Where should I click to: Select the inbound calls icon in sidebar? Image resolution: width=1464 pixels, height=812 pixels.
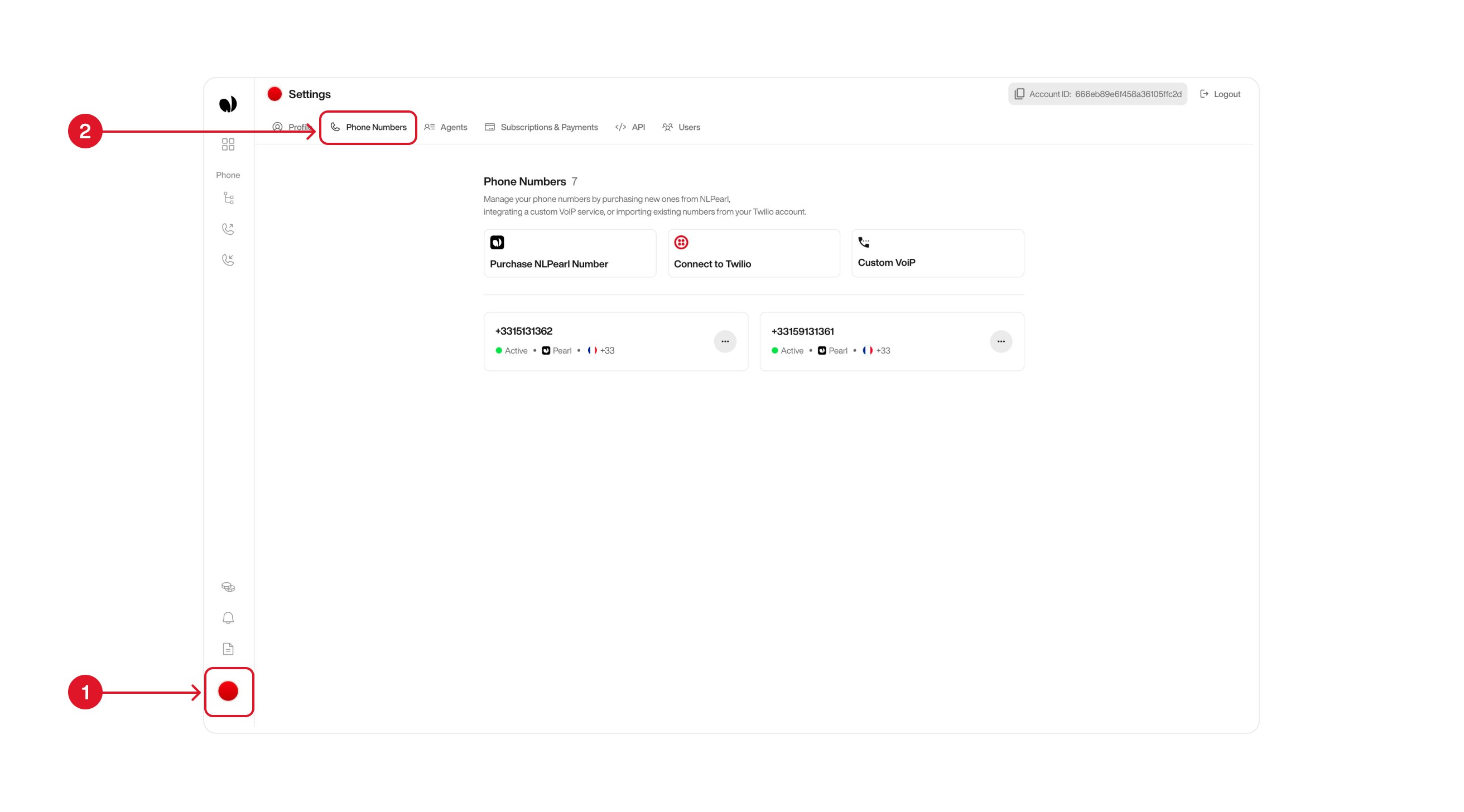228,260
